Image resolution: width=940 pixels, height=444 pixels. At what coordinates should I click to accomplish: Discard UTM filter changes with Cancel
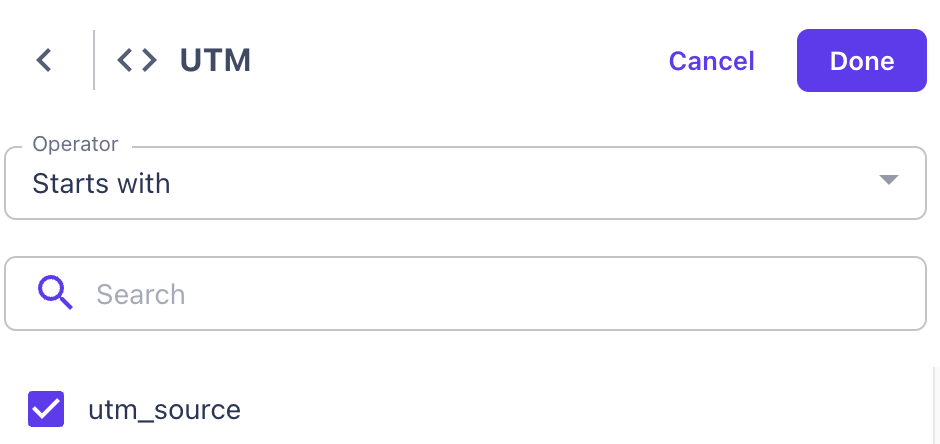(x=711, y=61)
